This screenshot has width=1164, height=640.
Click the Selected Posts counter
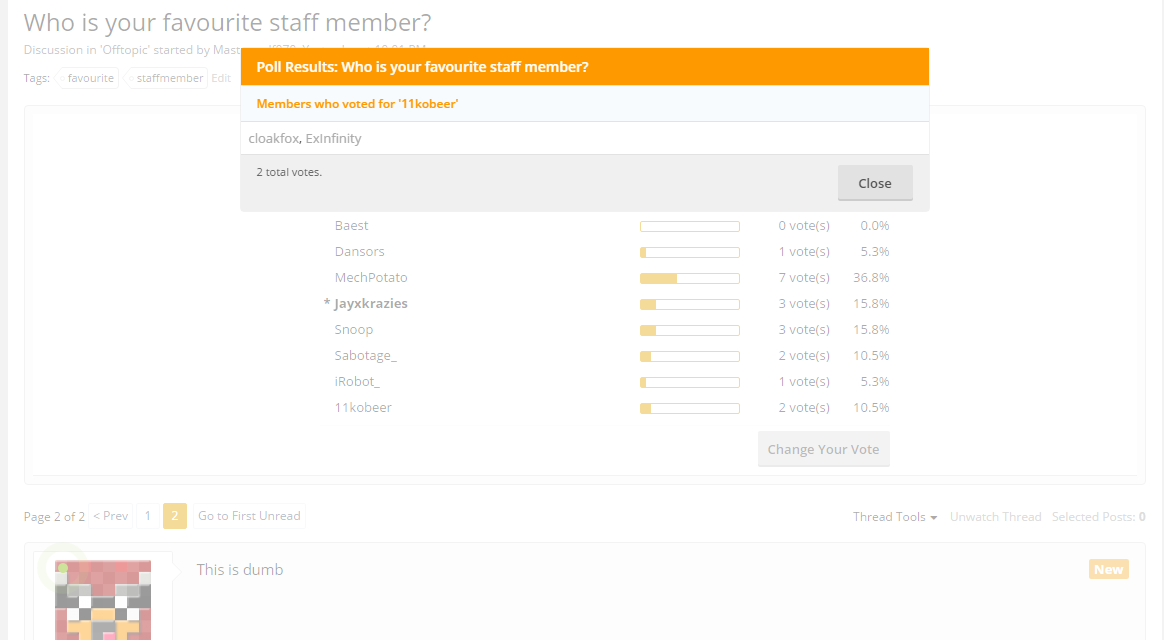point(1098,517)
